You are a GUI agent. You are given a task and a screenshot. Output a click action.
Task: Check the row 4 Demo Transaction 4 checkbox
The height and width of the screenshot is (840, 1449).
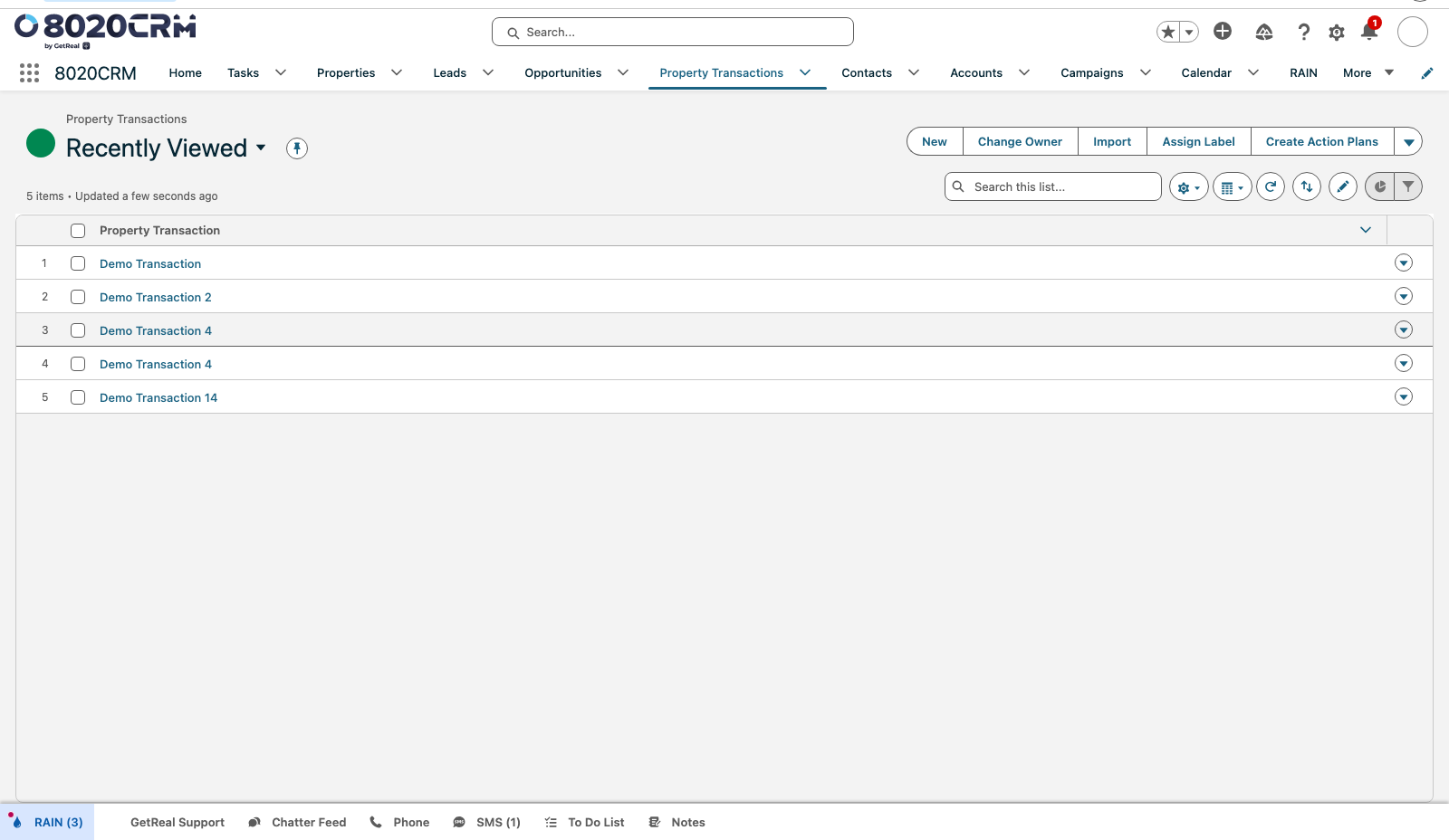(78, 364)
